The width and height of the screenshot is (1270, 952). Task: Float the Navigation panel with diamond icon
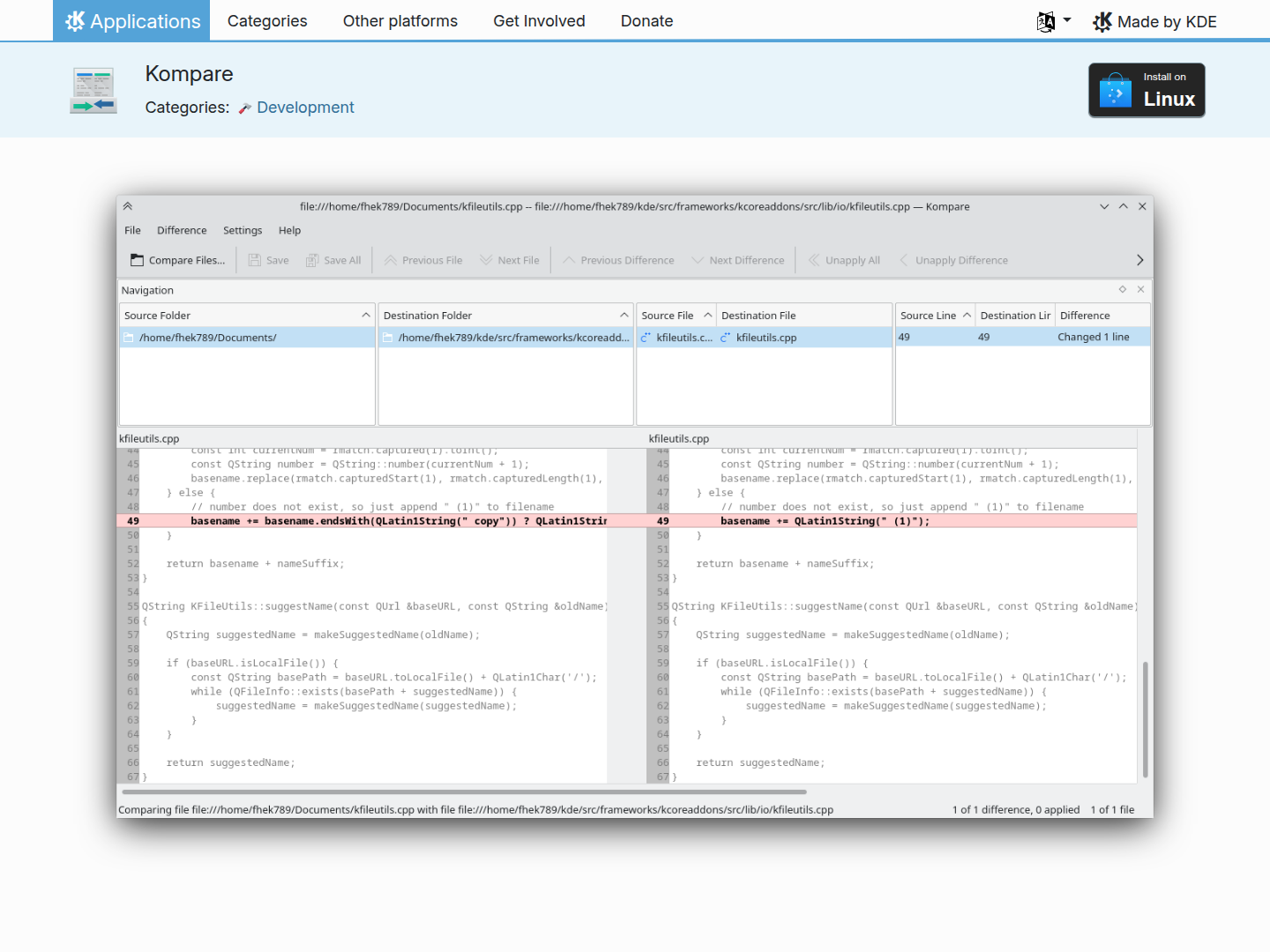coord(1123,289)
